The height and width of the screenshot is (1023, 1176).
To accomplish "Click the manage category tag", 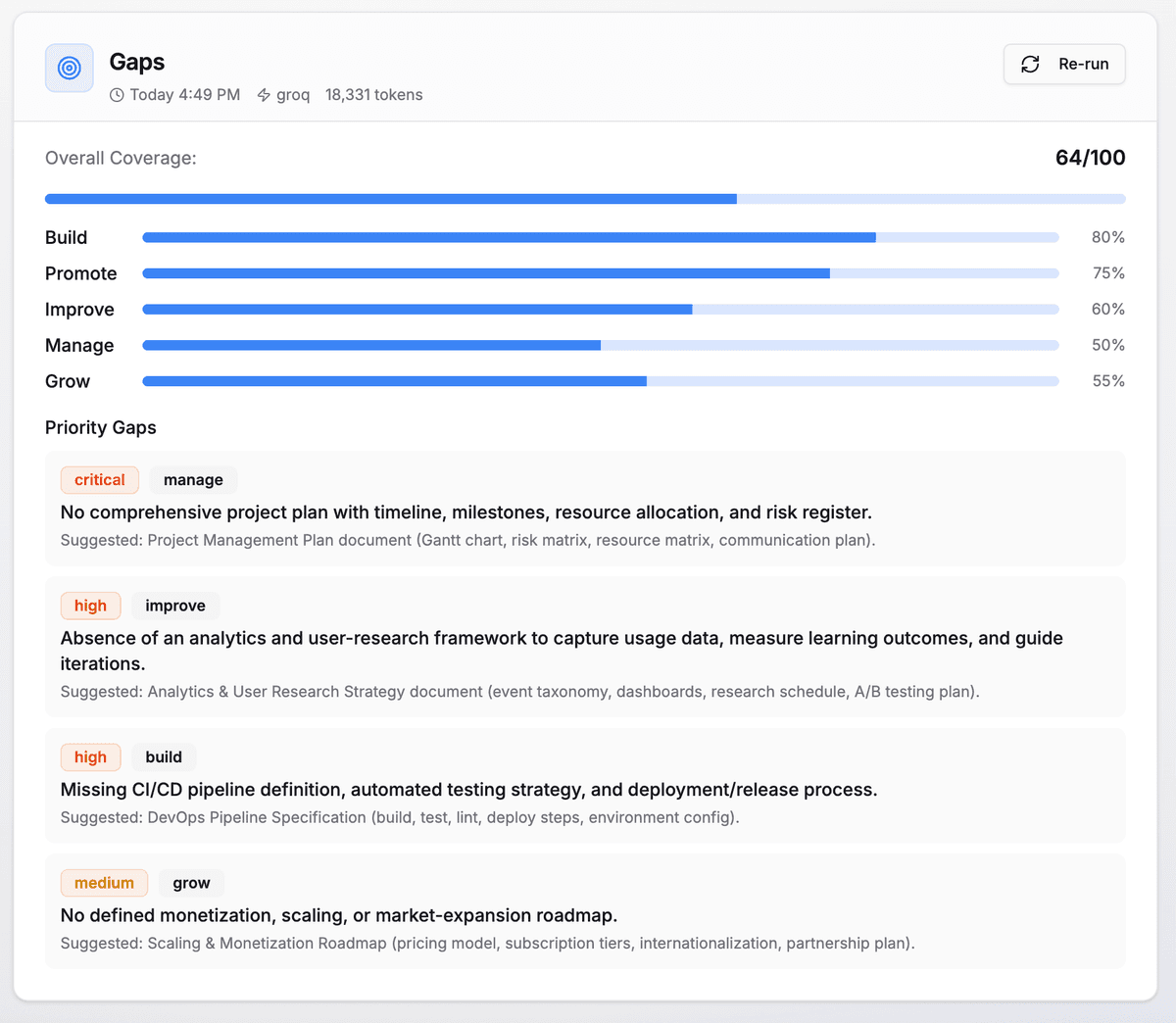I will pos(193,479).
